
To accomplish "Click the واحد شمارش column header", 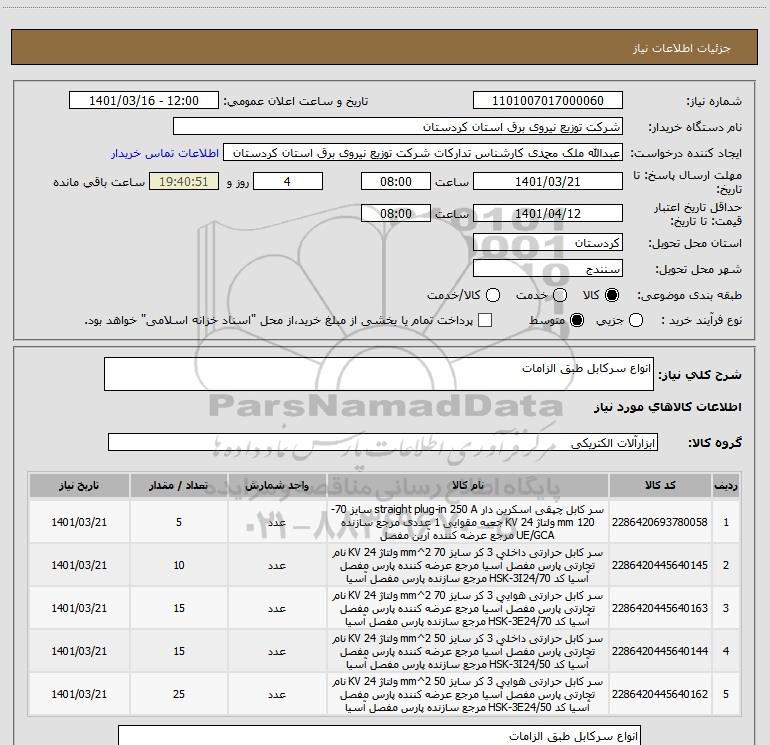I will pyautogui.click(x=277, y=486).
